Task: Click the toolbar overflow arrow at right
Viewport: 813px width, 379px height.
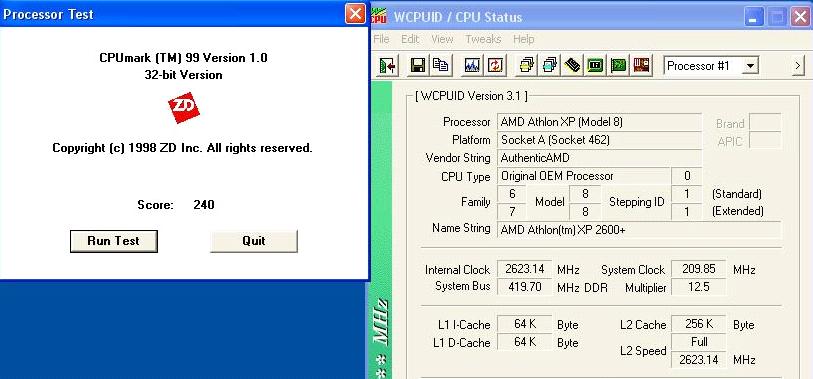Action: click(798, 65)
